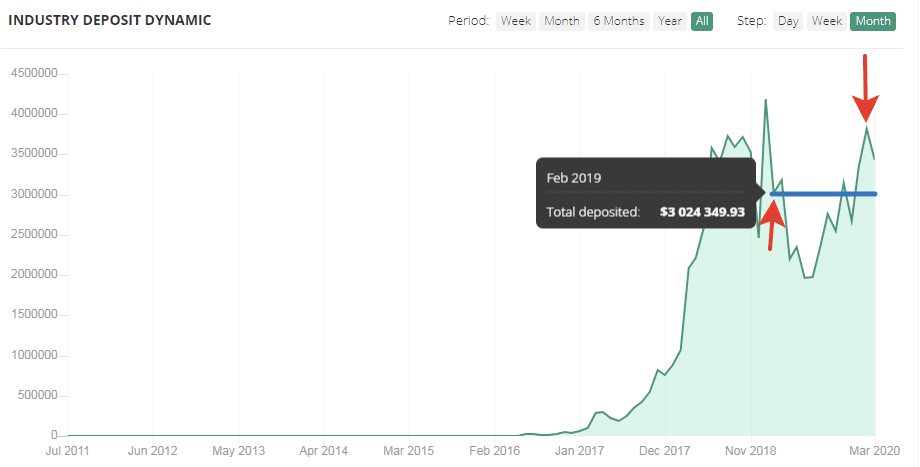Click the Jul 2011 x-axis label
This screenshot has width=920, height=467.
pyautogui.click(x=68, y=451)
